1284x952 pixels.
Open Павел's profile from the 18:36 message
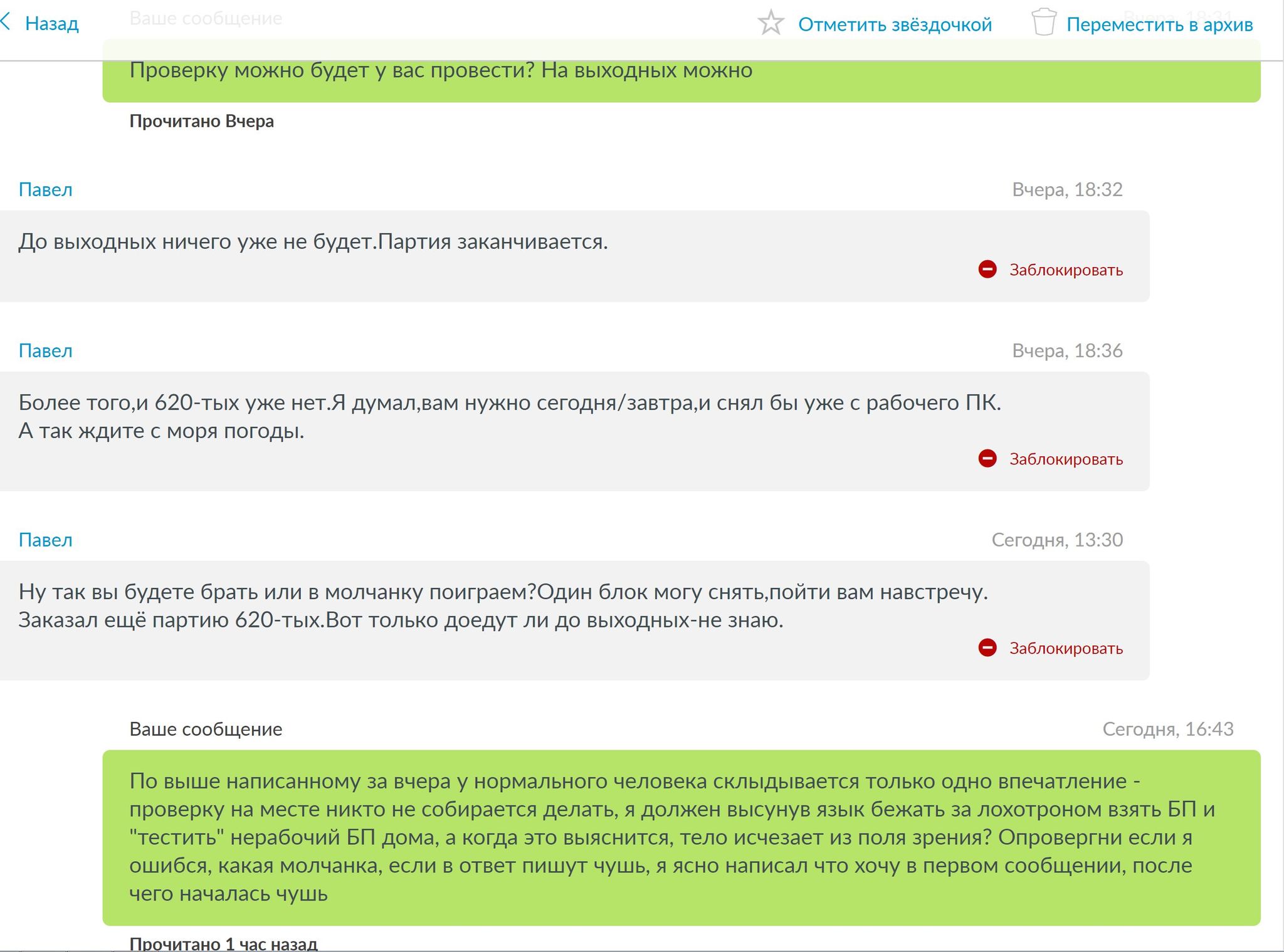45,350
